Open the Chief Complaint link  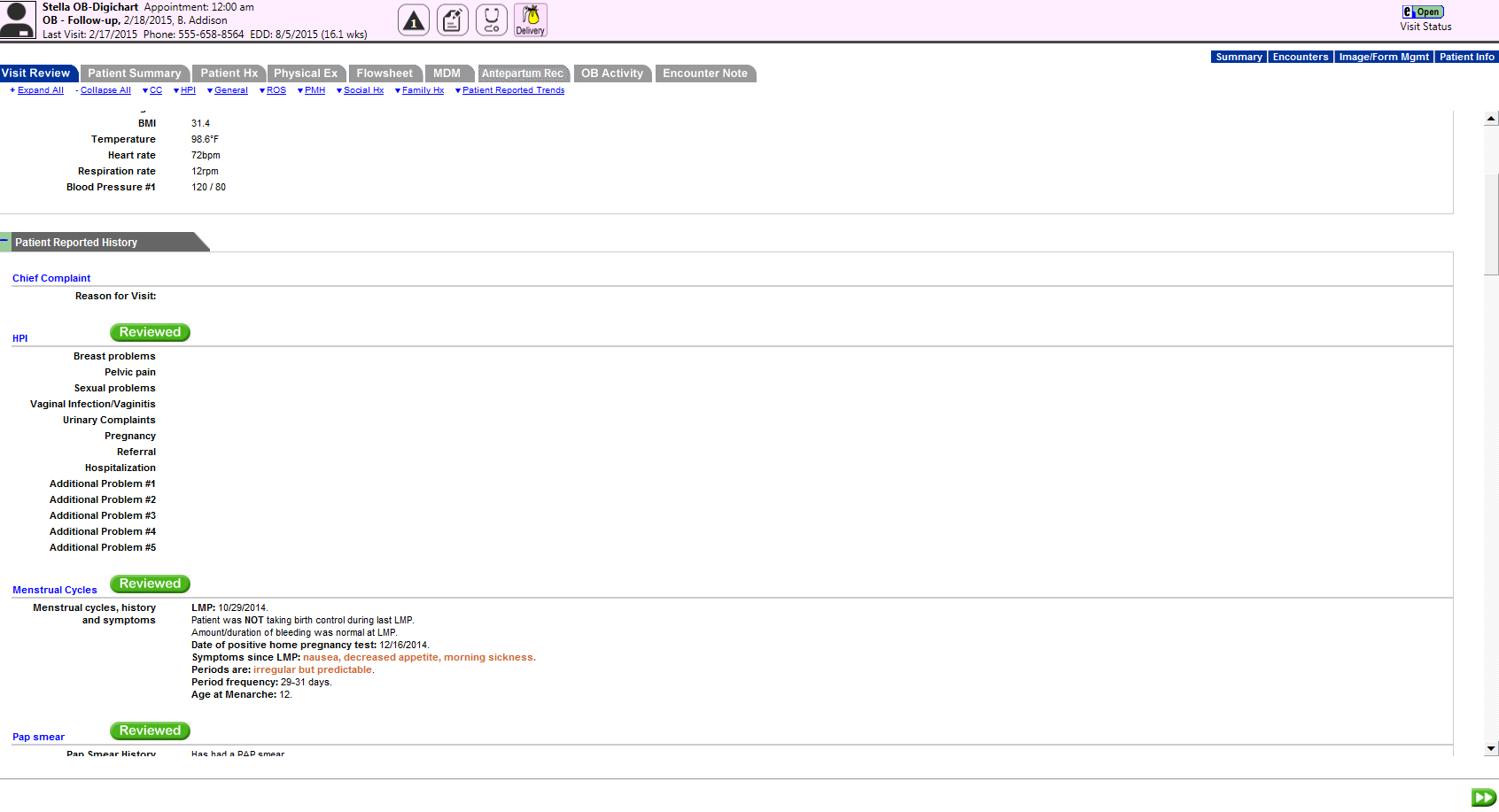(x=51, y=278)
